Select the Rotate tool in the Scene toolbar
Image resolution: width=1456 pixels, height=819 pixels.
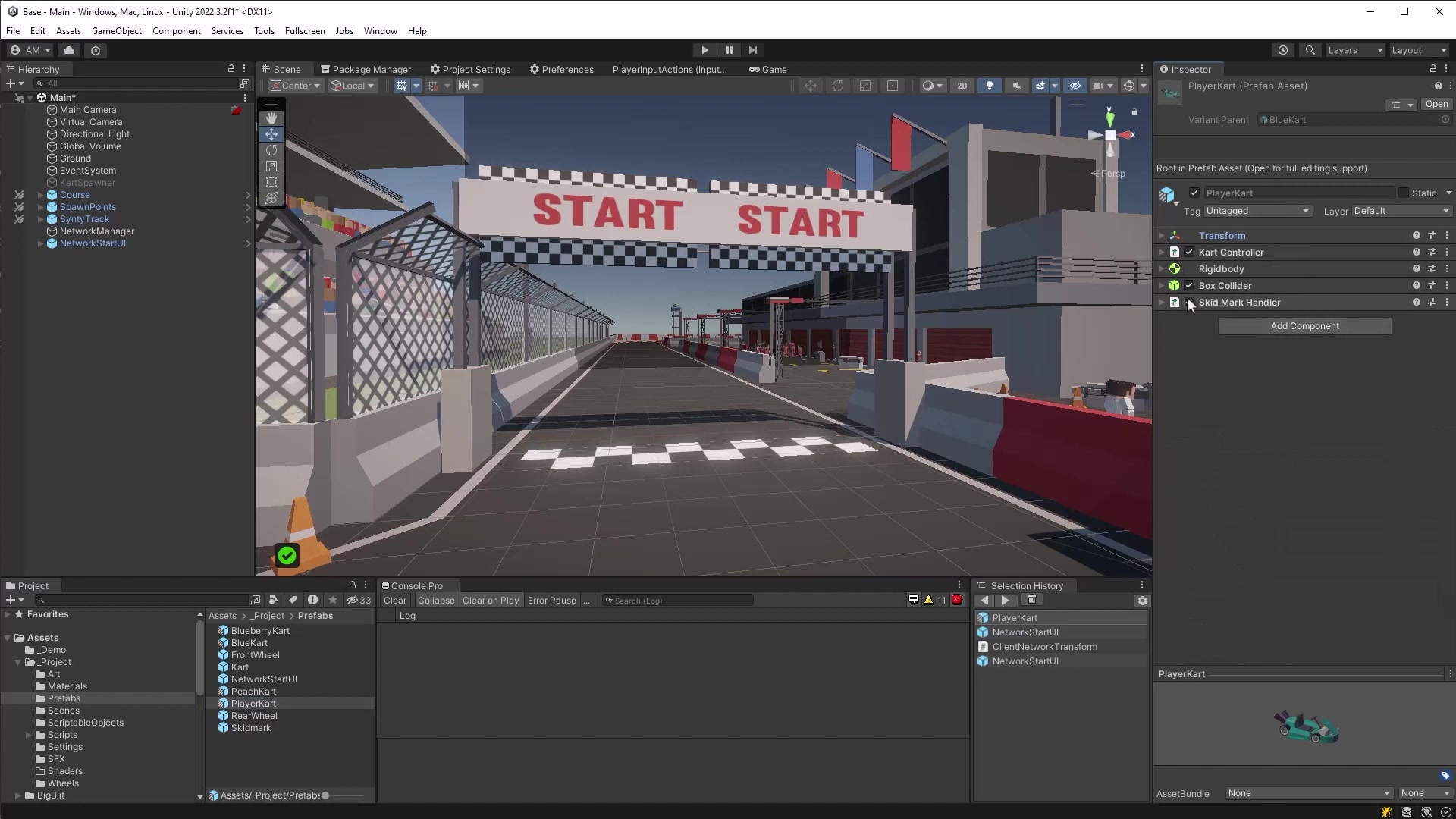tap(271, 149)
